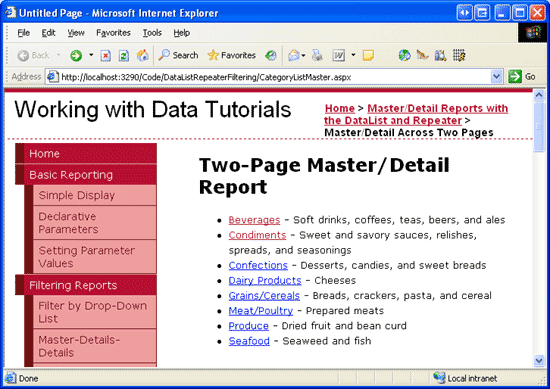Open Master/Detail Reports with DataList breadcrumb link
The image size is (550, 389).
click(x=416, y=114)
